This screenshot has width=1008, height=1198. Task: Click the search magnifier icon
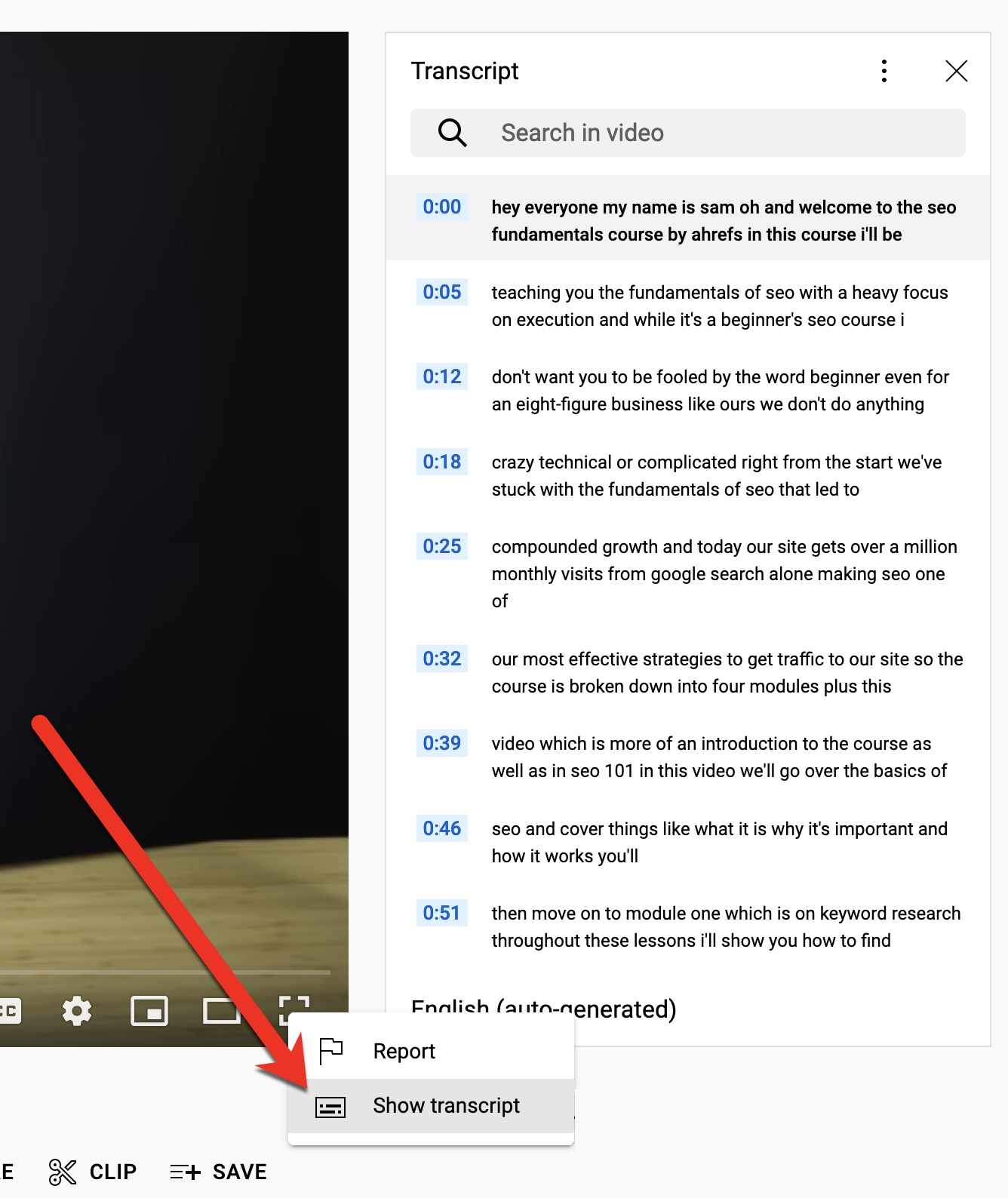(452, 133)
